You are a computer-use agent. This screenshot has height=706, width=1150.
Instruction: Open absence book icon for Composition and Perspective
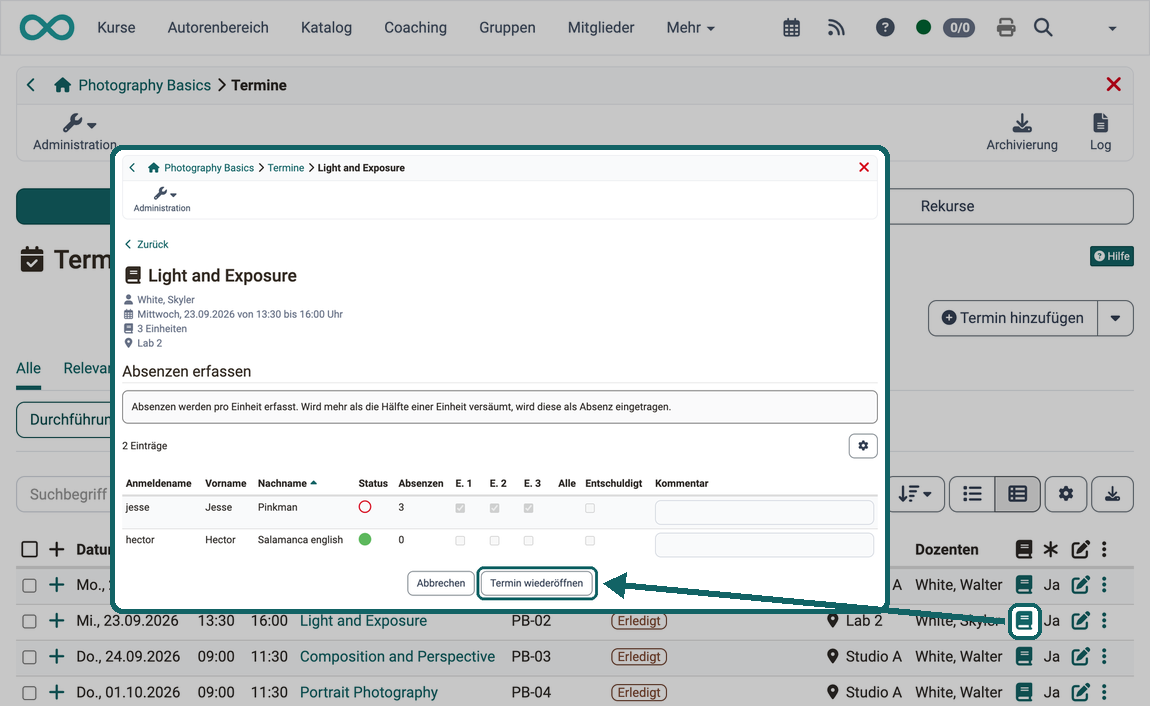click(1024, 656)
